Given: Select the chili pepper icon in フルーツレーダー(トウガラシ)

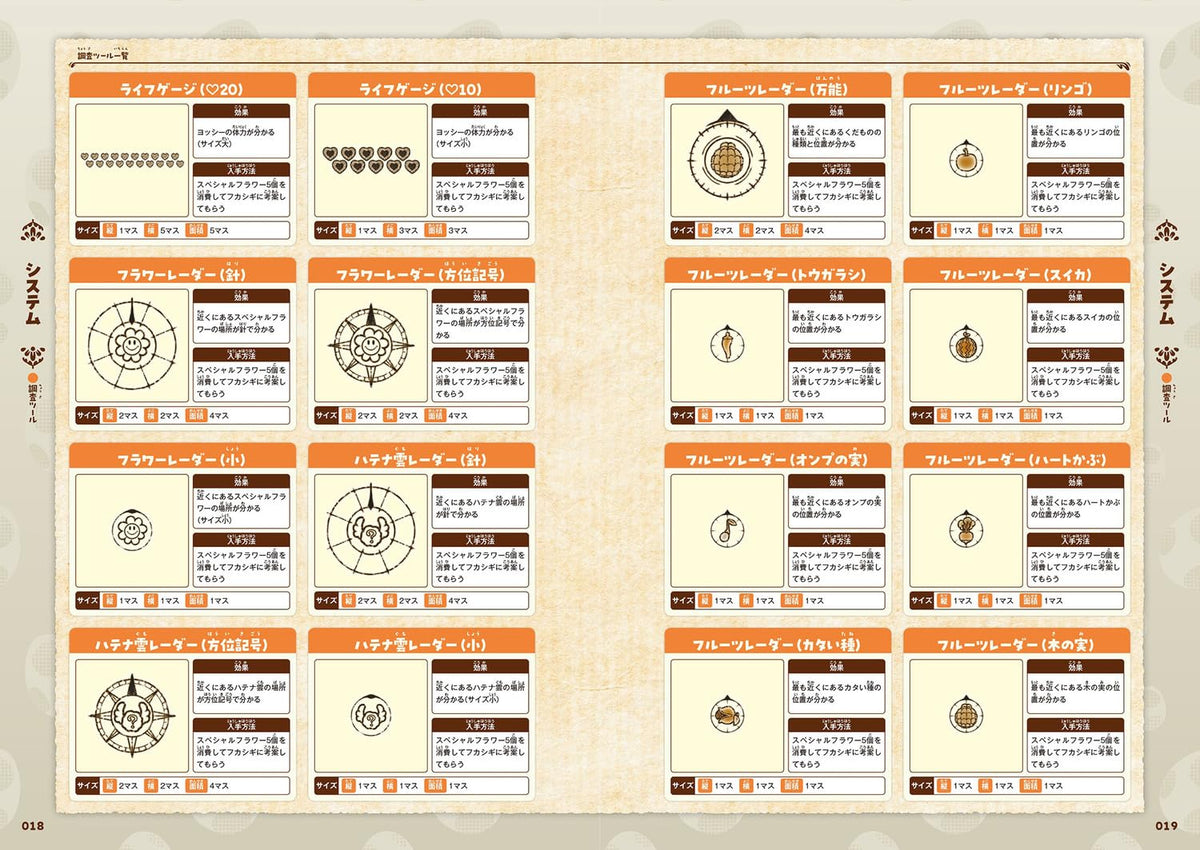Looking at the screenshot, I should point(728,345).
